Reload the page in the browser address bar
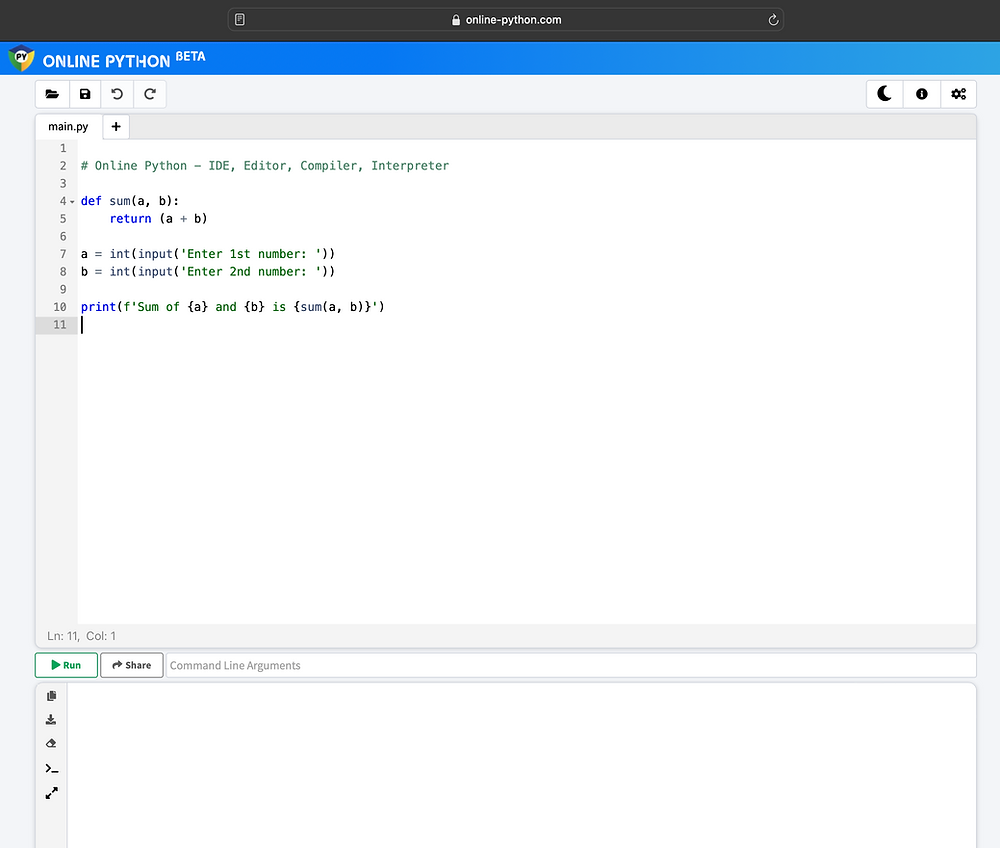The width and height of the screenshot is (1000, 848). pos(773,20)
